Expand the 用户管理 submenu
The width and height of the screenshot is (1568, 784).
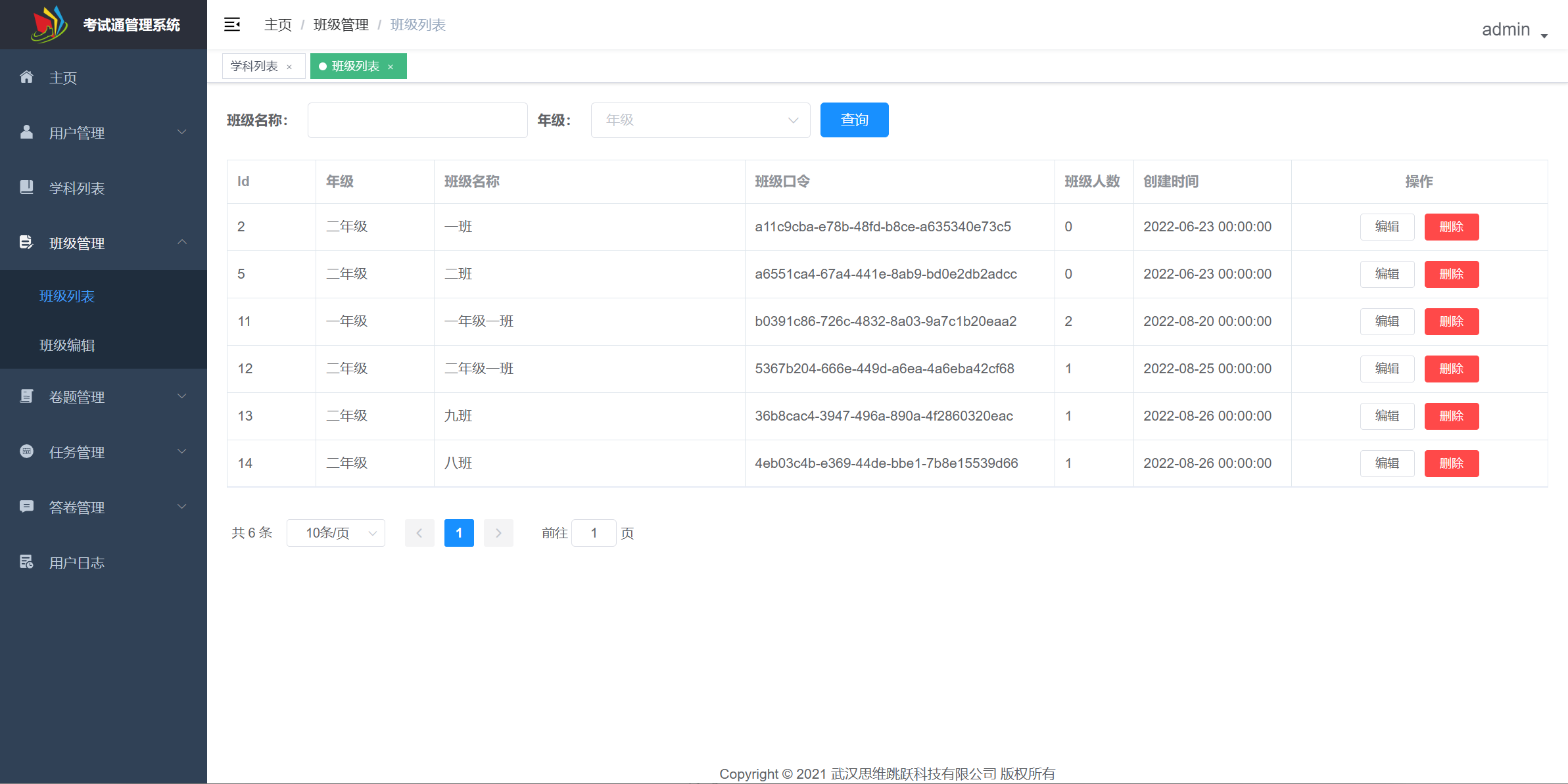coord(182,132)
